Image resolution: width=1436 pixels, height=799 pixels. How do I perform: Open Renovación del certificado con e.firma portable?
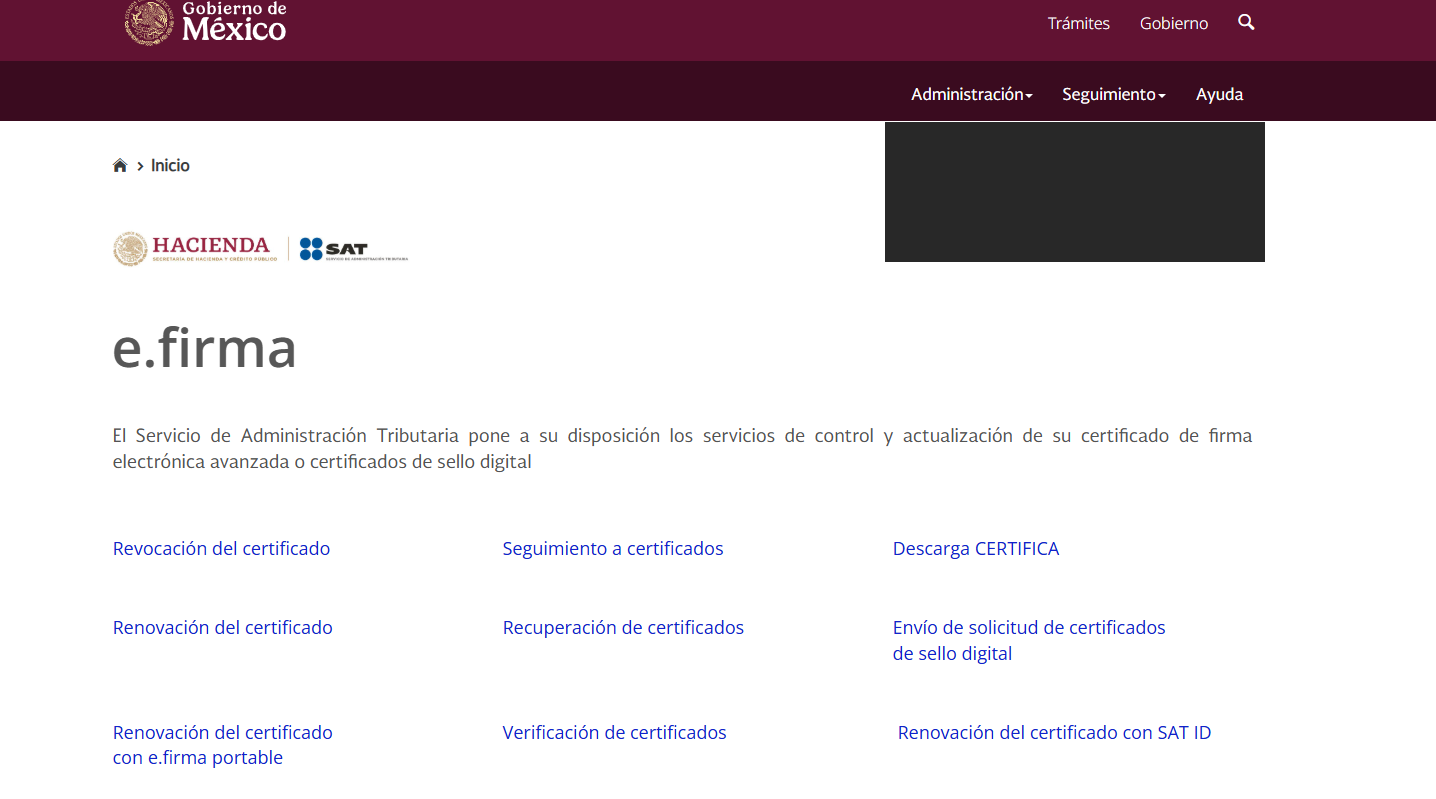click(x=223, y=745)
